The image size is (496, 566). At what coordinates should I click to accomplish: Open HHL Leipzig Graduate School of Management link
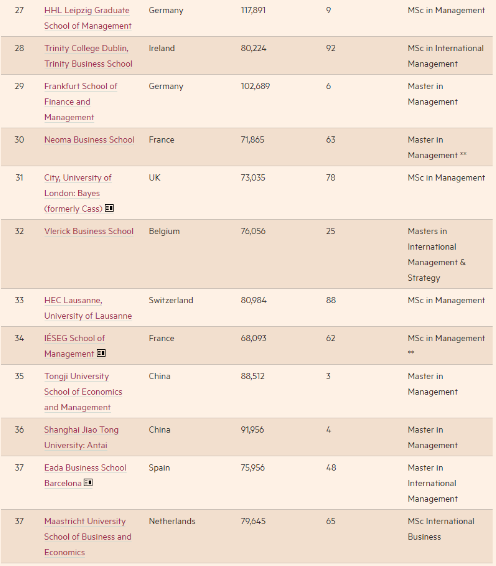88,18
